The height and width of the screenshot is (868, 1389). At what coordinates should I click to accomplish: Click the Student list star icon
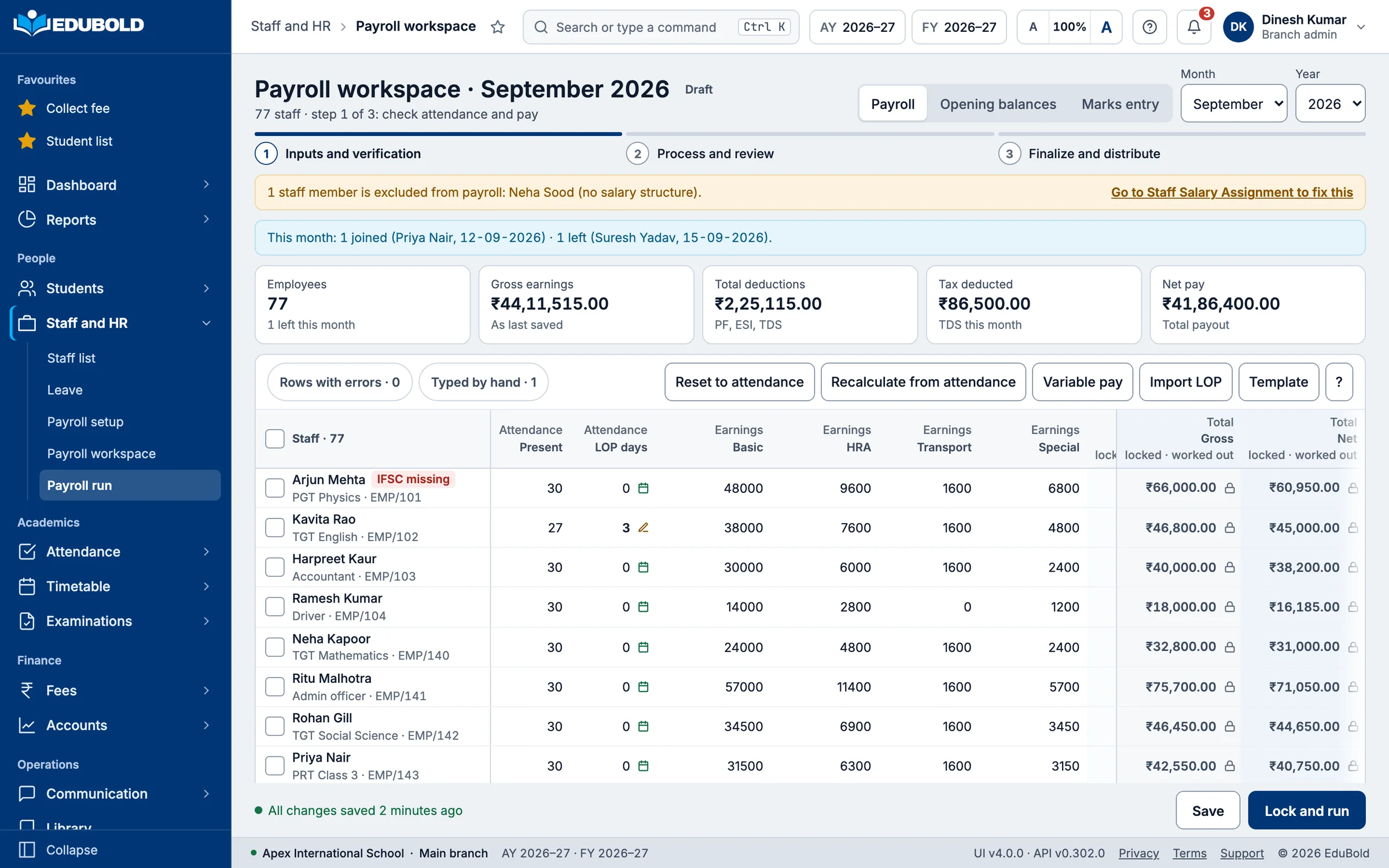(x=27, y=141)
